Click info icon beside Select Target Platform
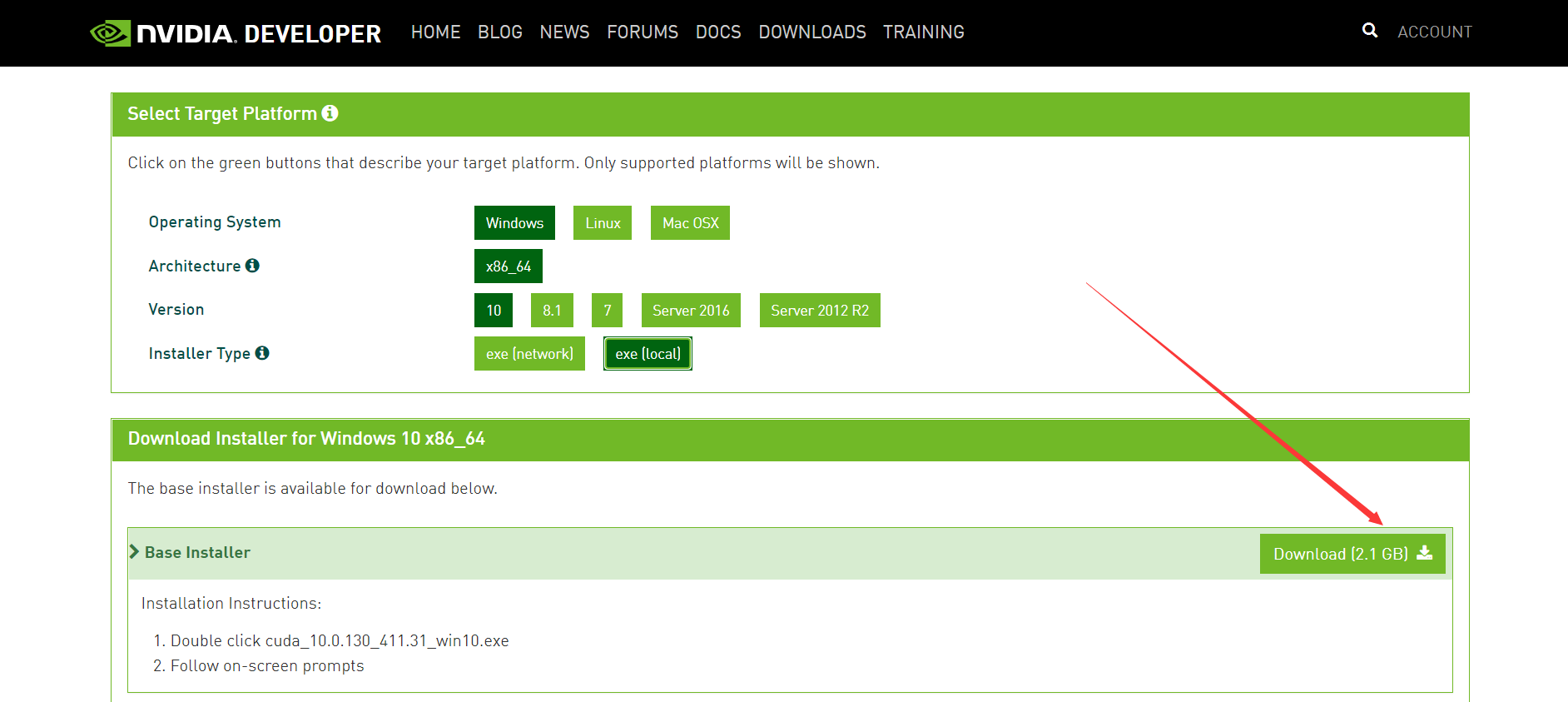Screen dimensions: 1568x702 [330, 113]
